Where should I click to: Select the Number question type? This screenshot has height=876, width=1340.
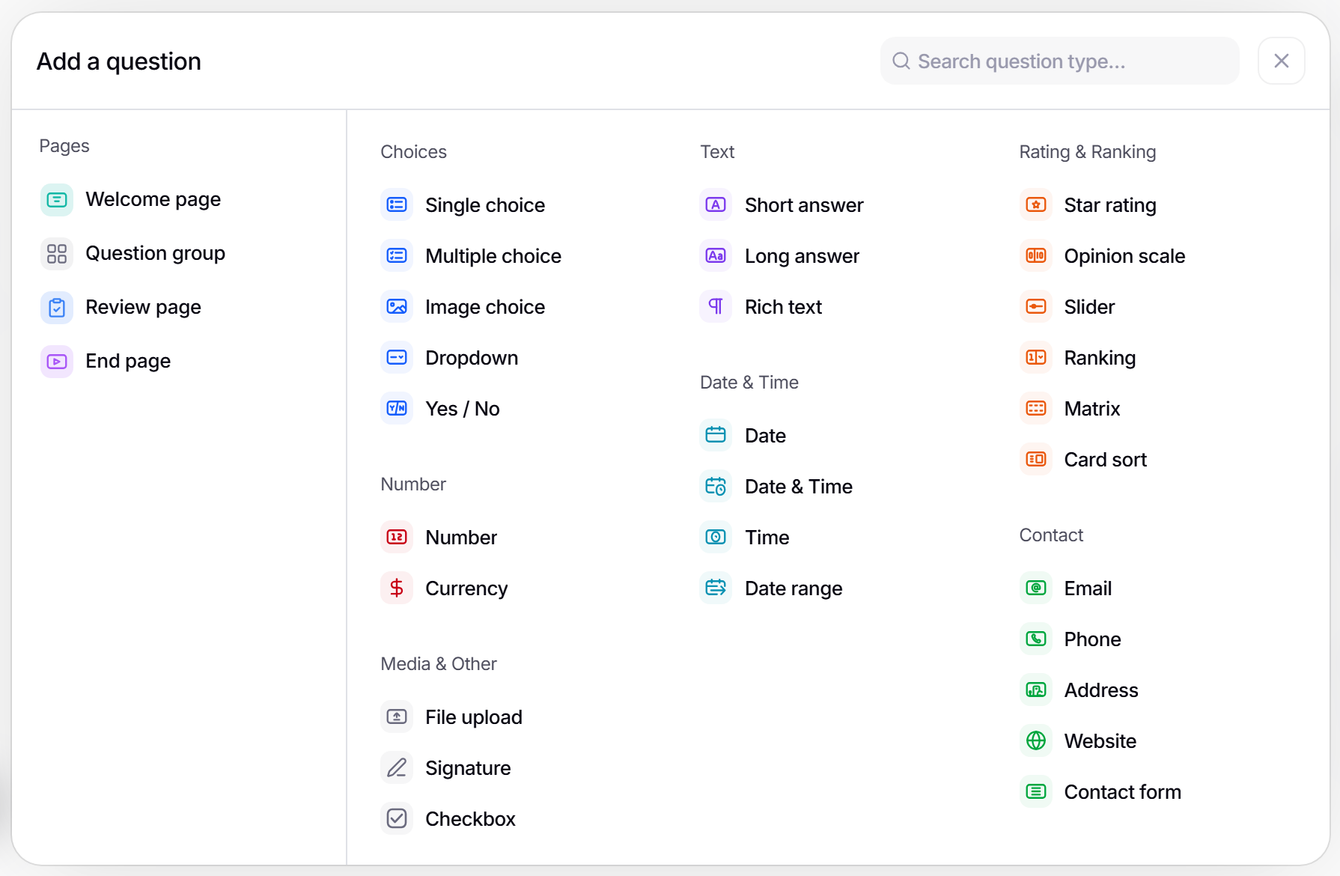(x=439, y=537)
